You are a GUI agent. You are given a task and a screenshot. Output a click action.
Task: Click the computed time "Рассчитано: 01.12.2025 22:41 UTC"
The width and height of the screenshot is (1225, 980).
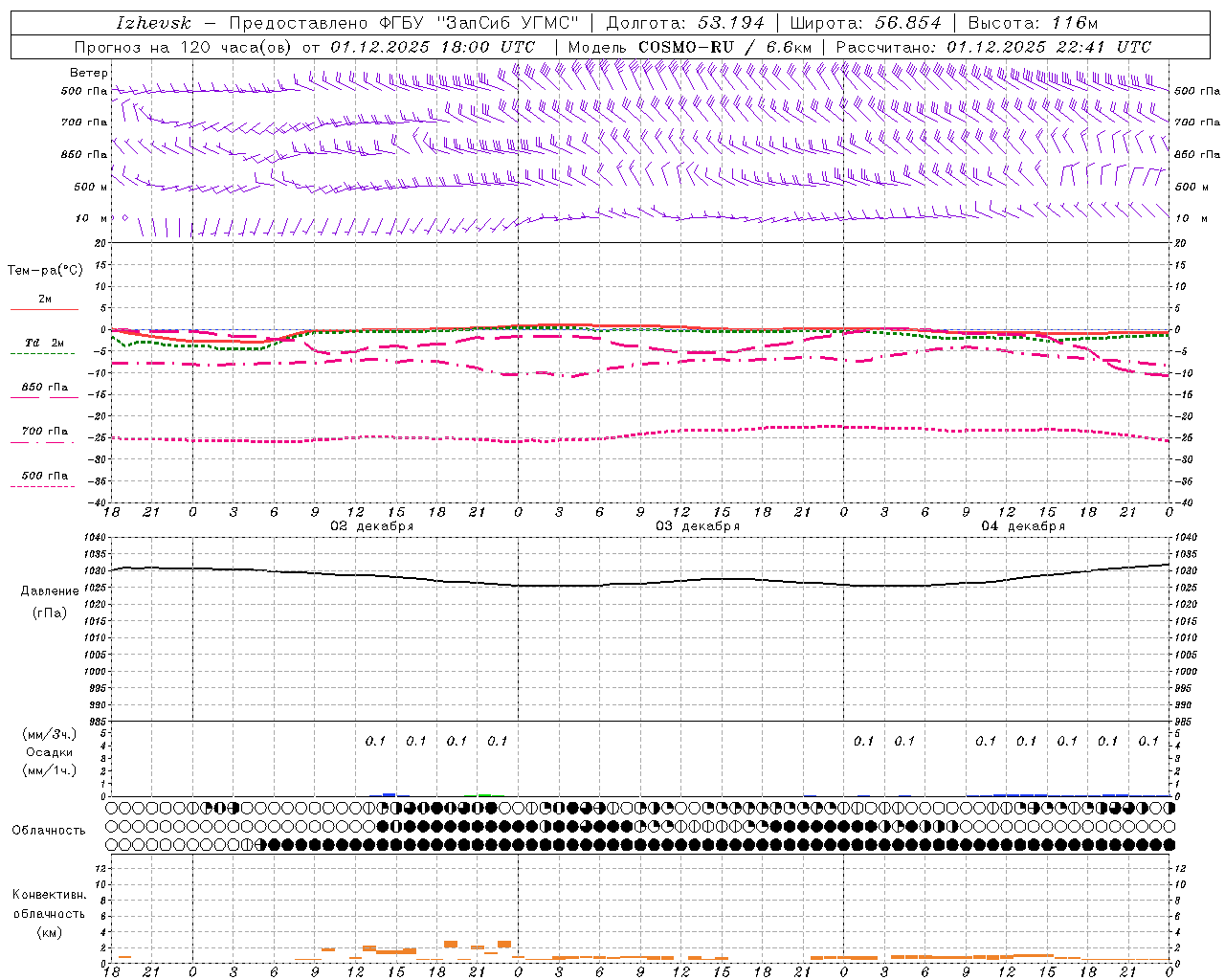click(x=993, y=47)
